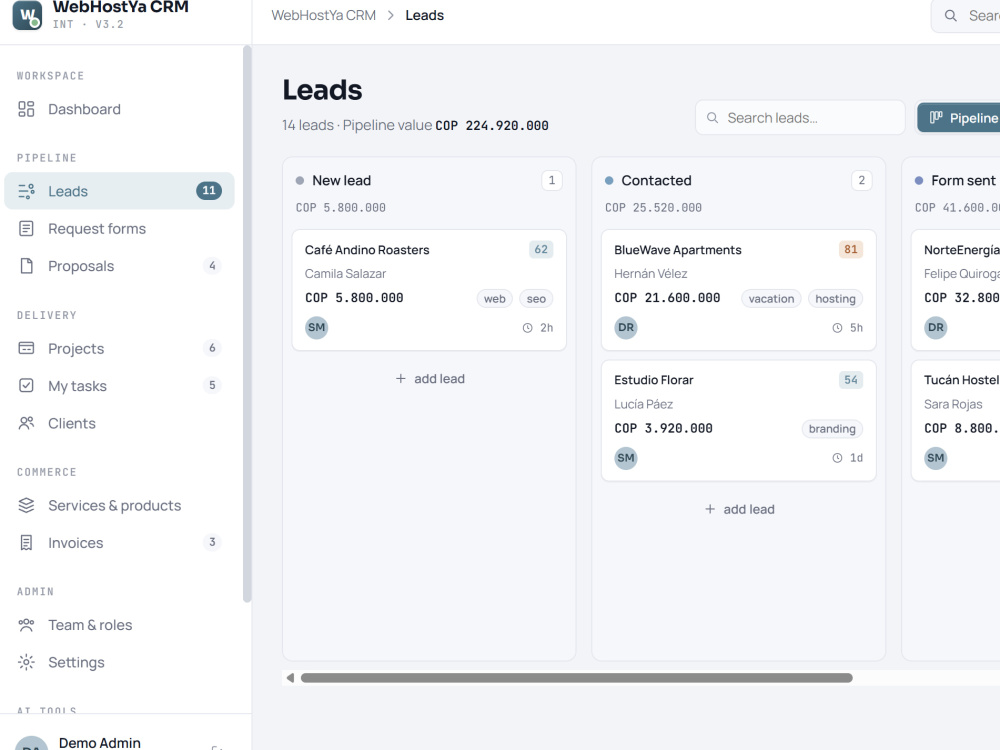Click the My tasks count badge 5
The image size is (1000, 750).
(x=212, y=385)
